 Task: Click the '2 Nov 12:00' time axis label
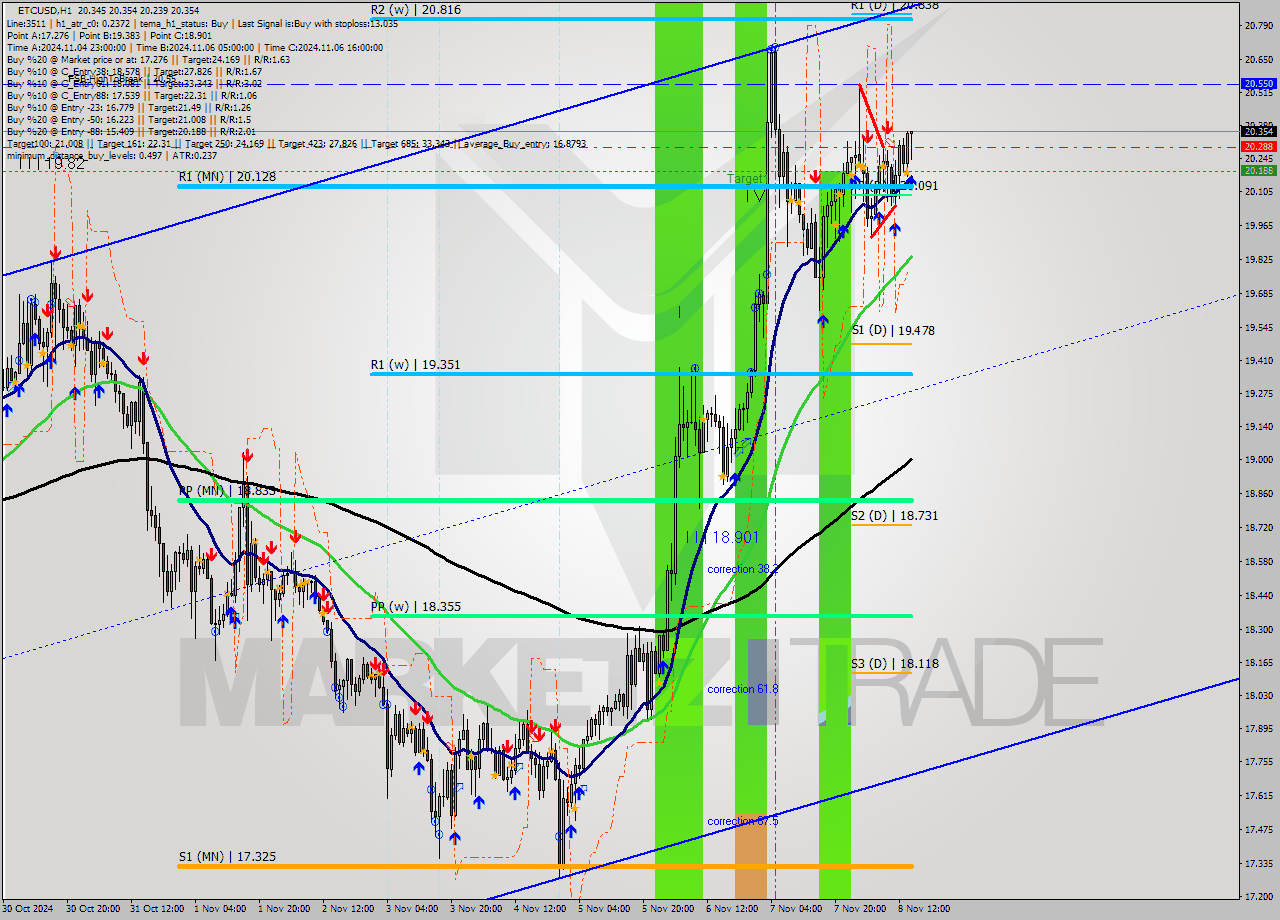(x=347, y=909)
